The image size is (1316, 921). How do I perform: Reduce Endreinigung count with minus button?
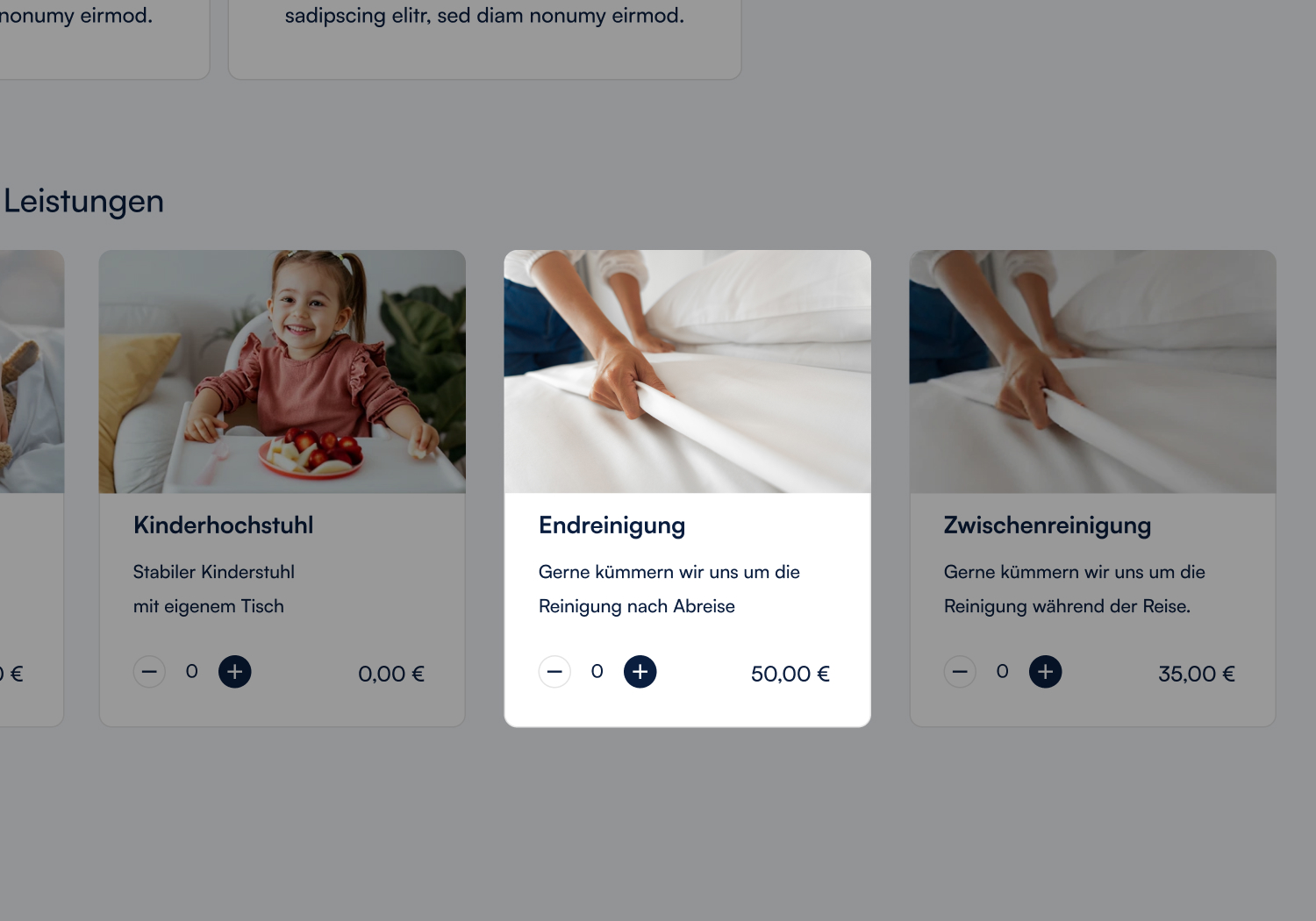tap(554, 672)
